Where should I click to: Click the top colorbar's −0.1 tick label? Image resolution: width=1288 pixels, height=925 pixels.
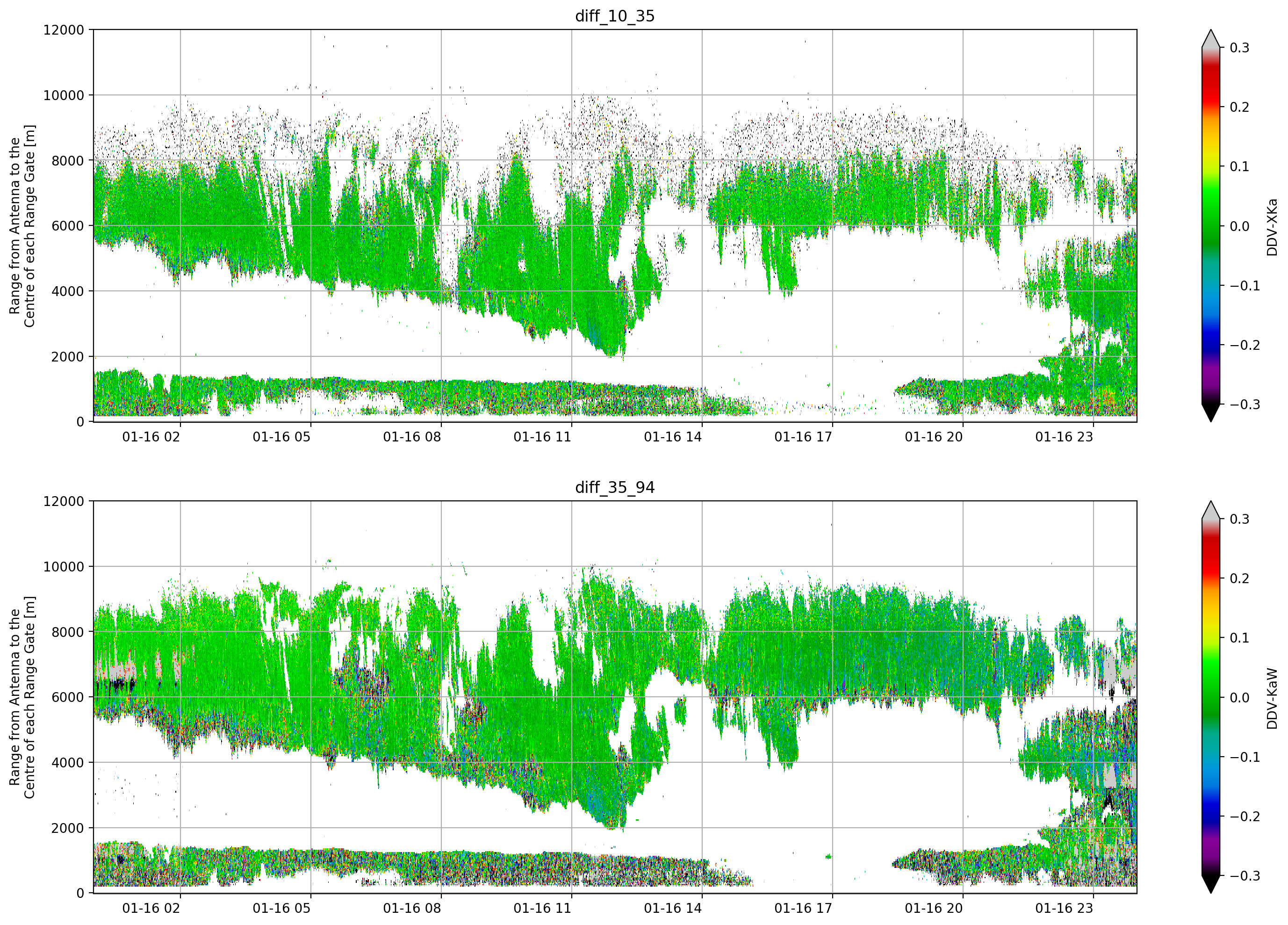pos(1245,286)
